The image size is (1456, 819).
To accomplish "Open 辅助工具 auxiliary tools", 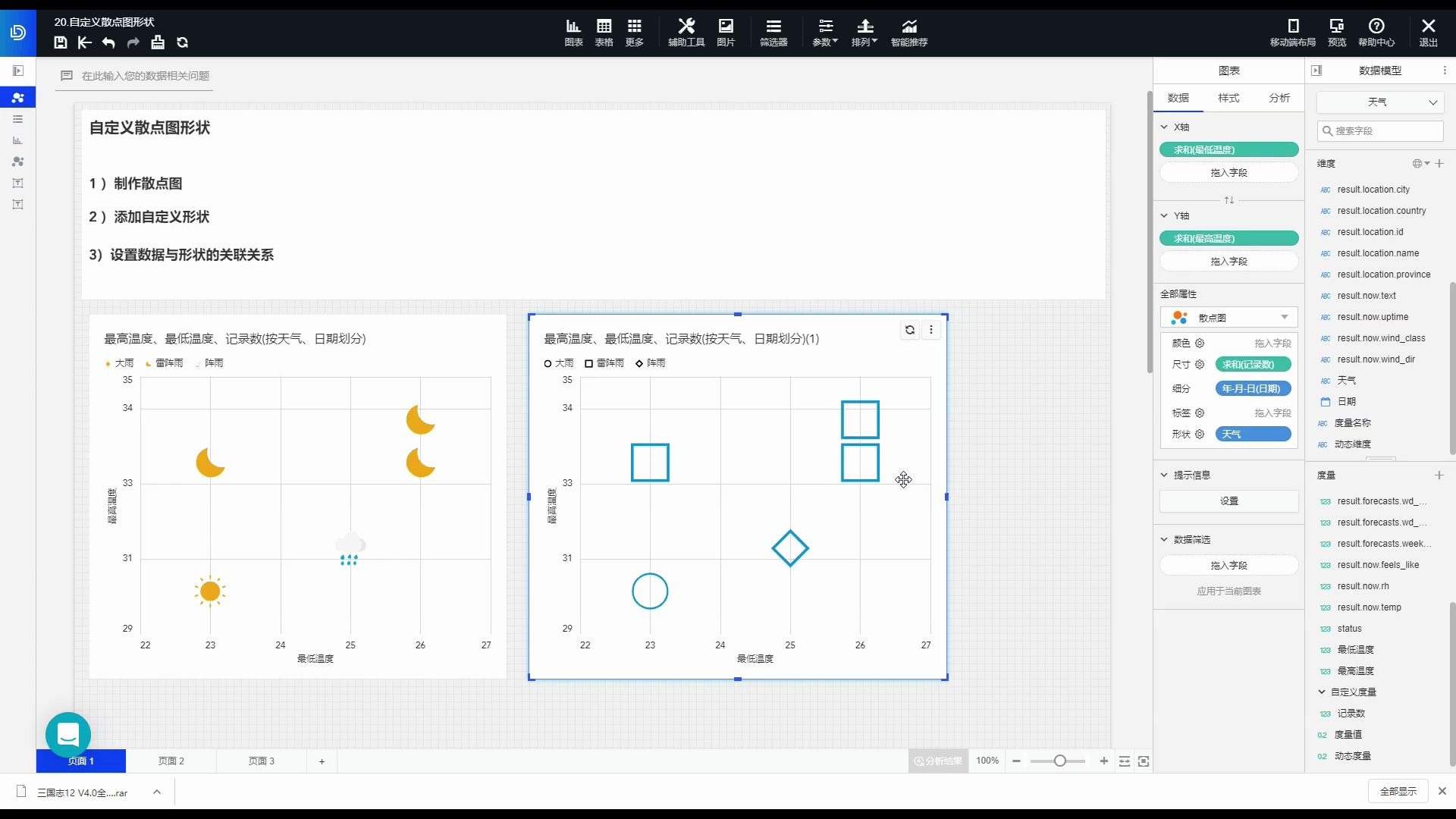I will pyautogui.click(x=686, y=33).
